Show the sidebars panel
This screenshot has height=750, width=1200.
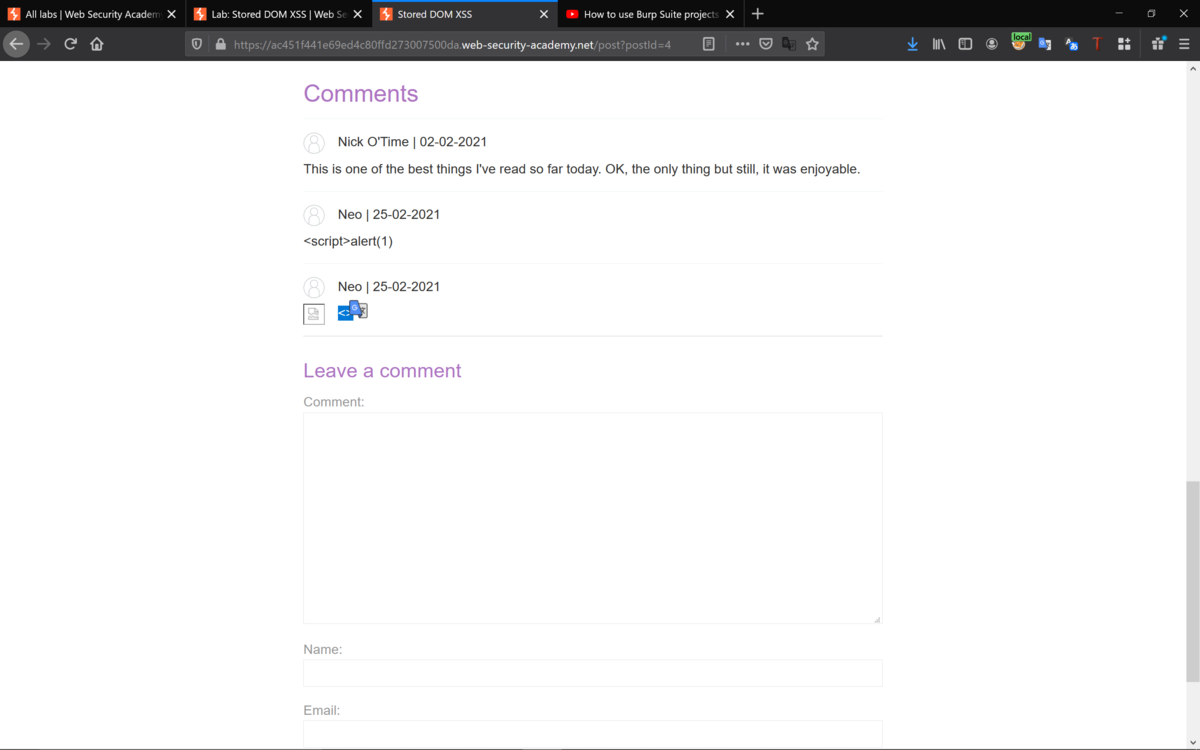[x=965, y=44]
